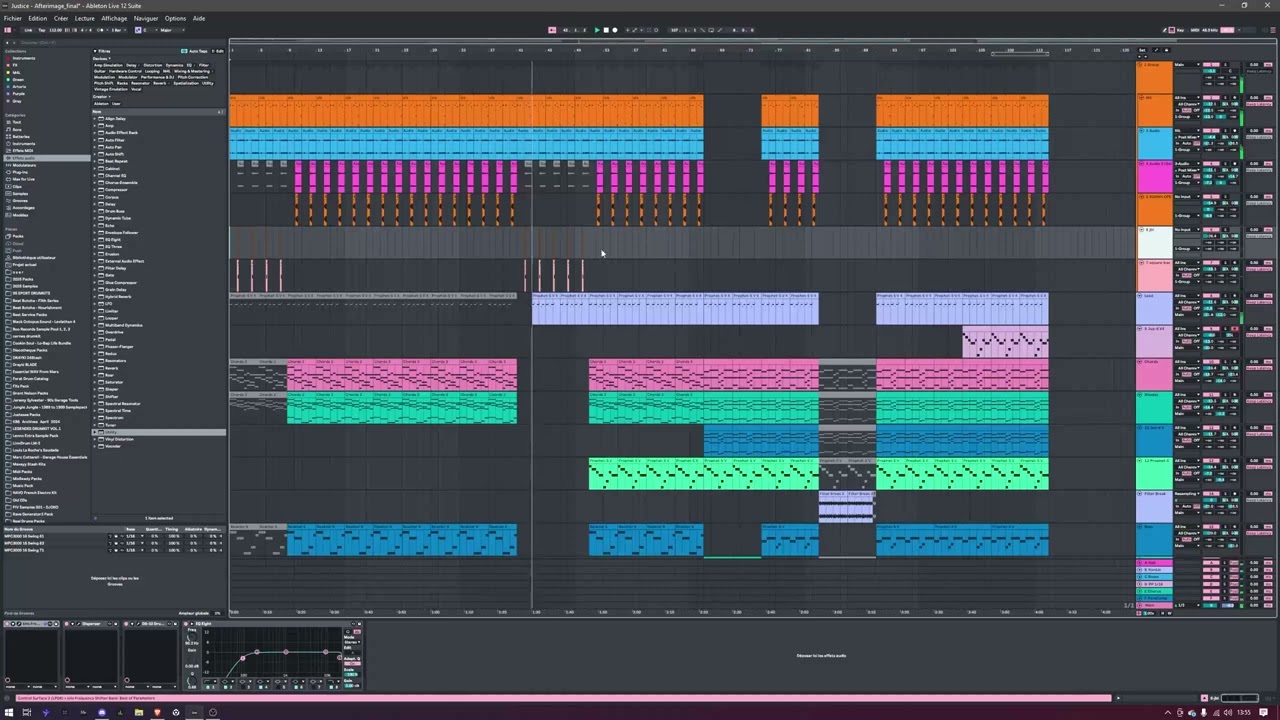This screenshot has height=720, width=1280.
Task: Click bar 17 in the timeline ruler
Action: pyautogui.click(x=348, y=49)
